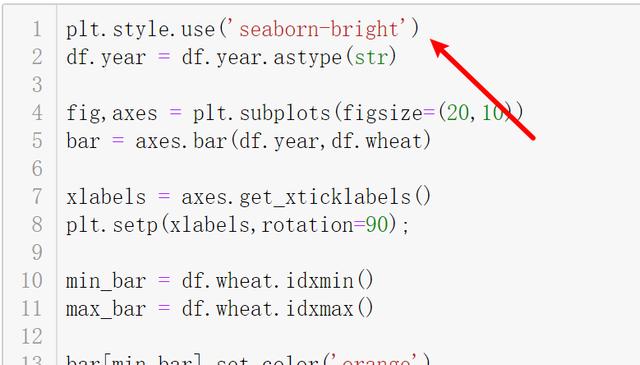Click the plt.setp function name
Viewport: 640px width, 365px height.
(112, 225)
